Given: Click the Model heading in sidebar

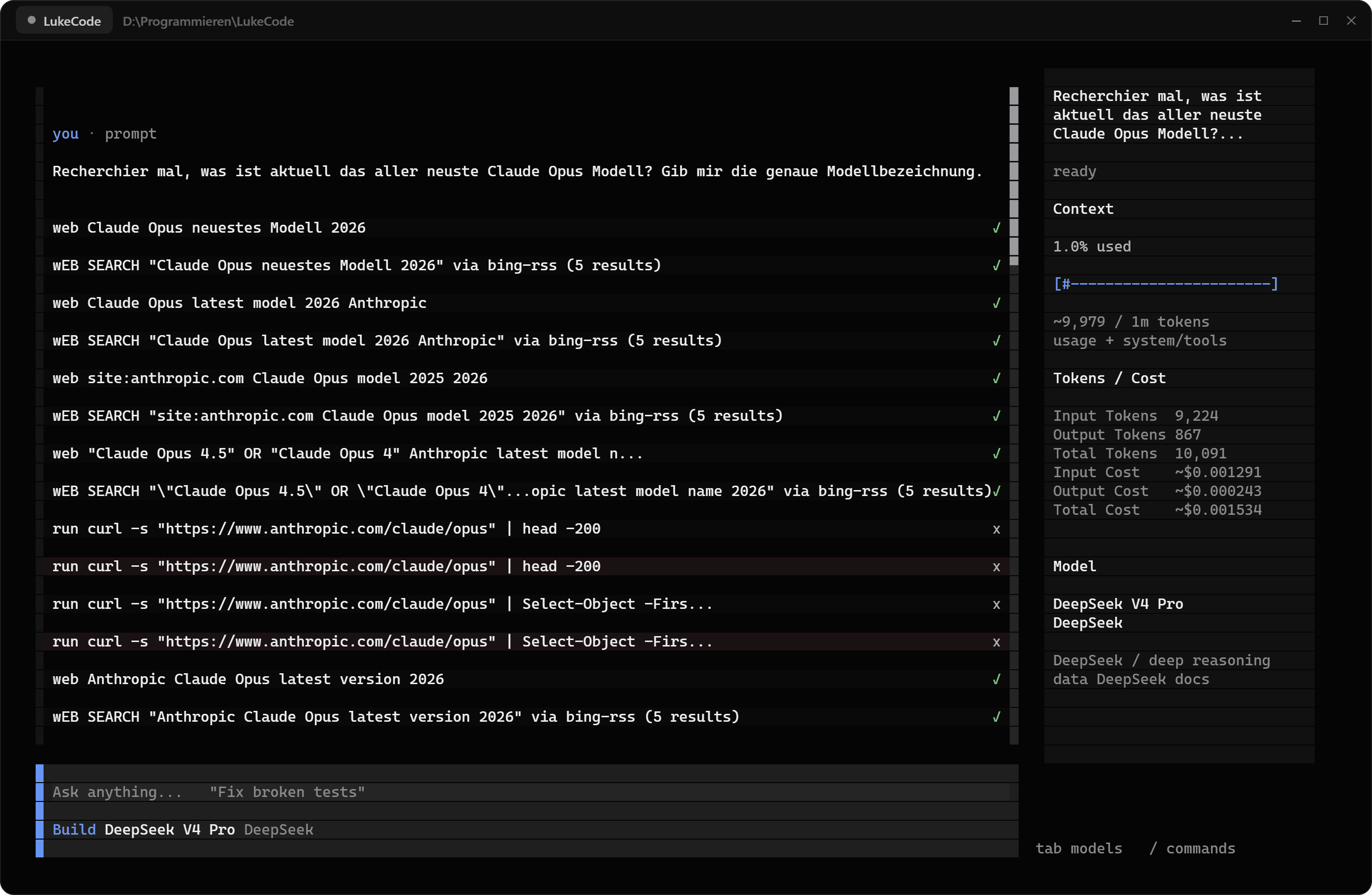Looking at the screenshot, I should coord(1075,566).
